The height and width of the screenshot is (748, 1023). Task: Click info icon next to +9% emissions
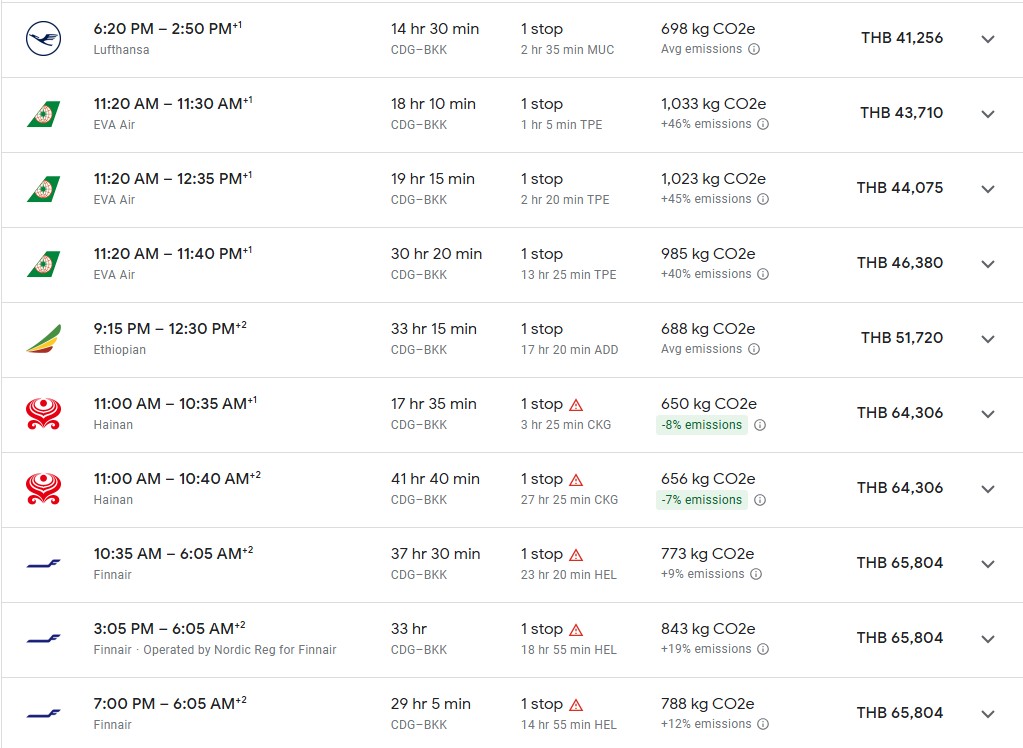tap(756, 574)
